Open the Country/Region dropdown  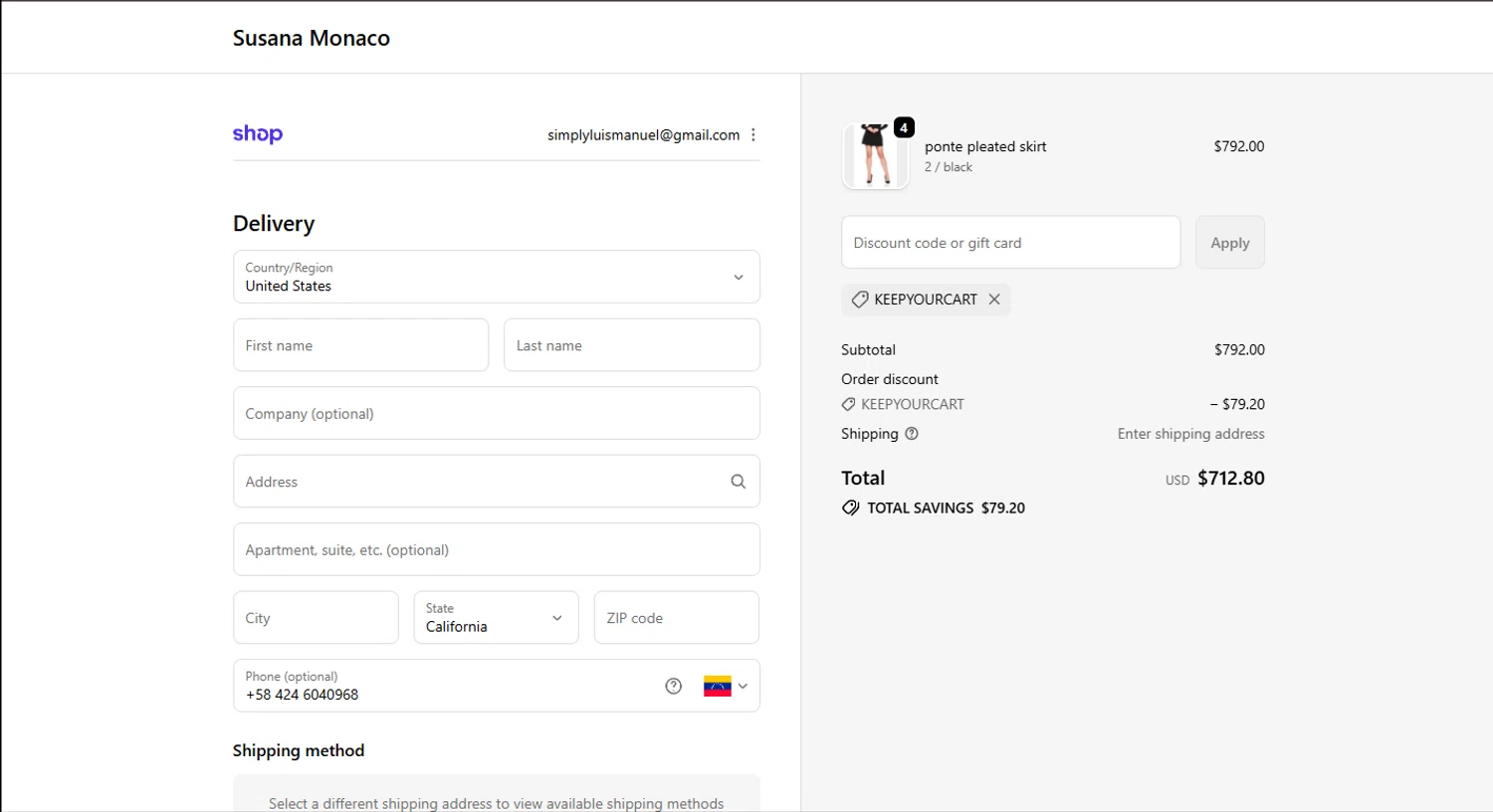497,277
